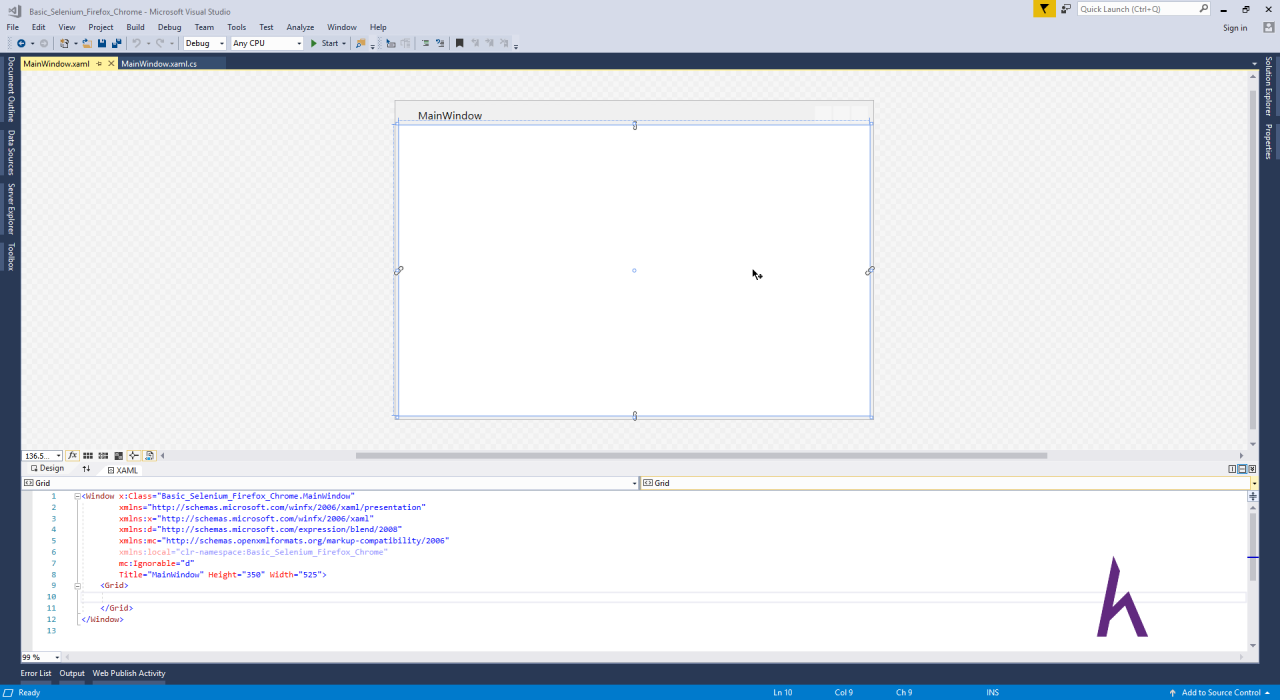The image size is (1280, 700).
Task: Open the Output tab
Action: coord(72,673)
